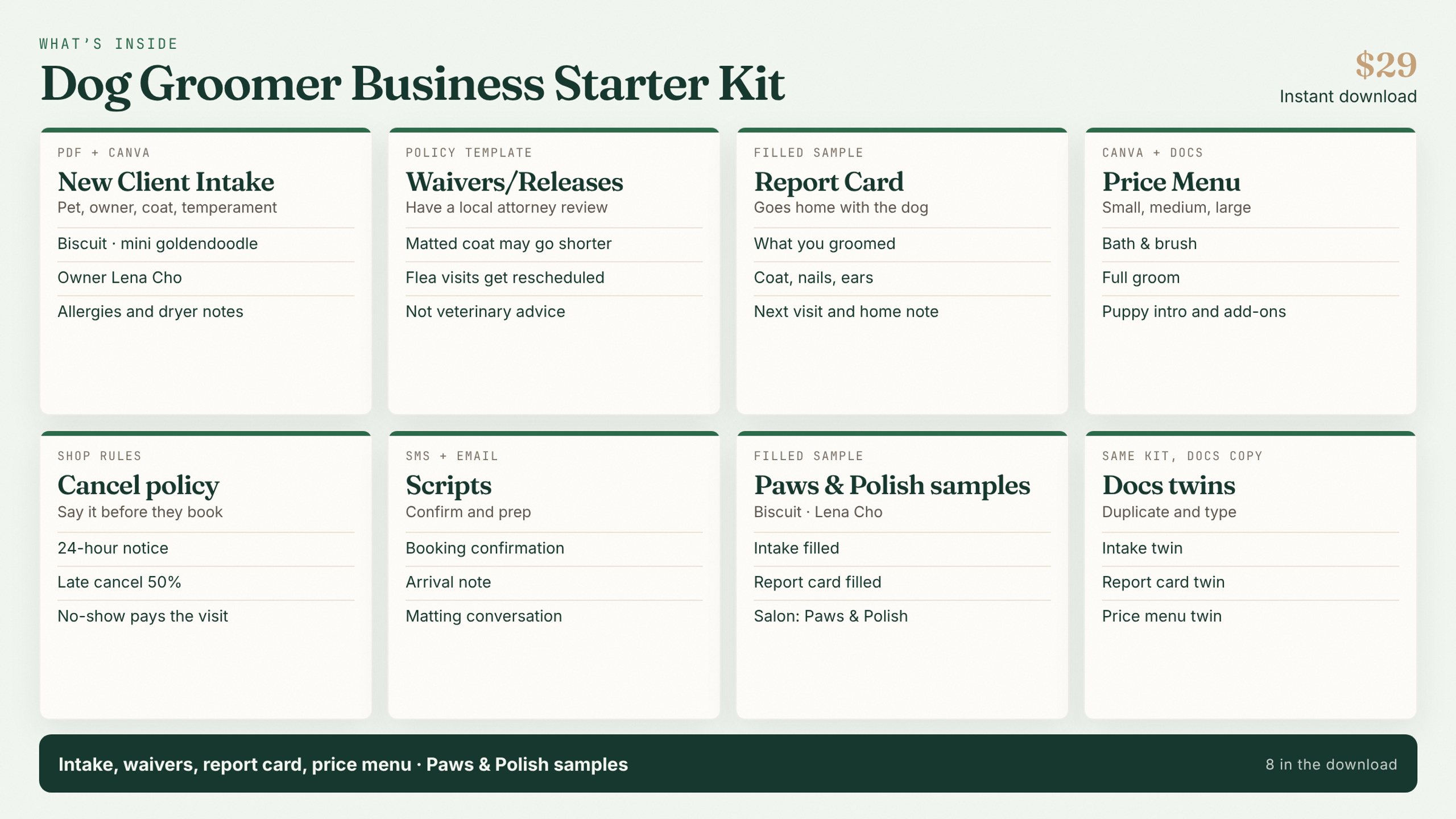Click the 'Dog Groomer Business Starter Kit' title
The image size is (1456, 819).
[412, 85]
